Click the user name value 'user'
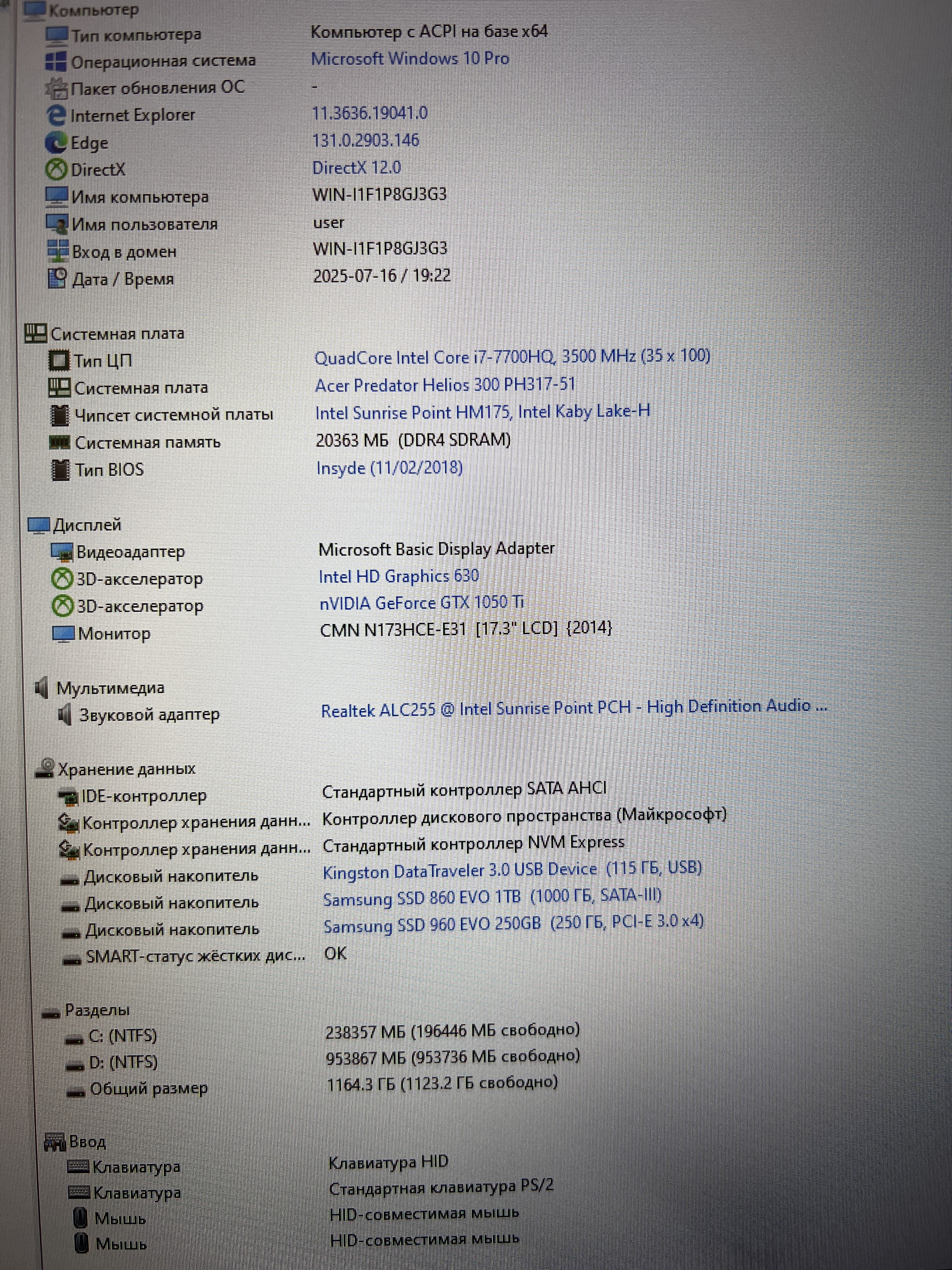 (x=328, y=223)
